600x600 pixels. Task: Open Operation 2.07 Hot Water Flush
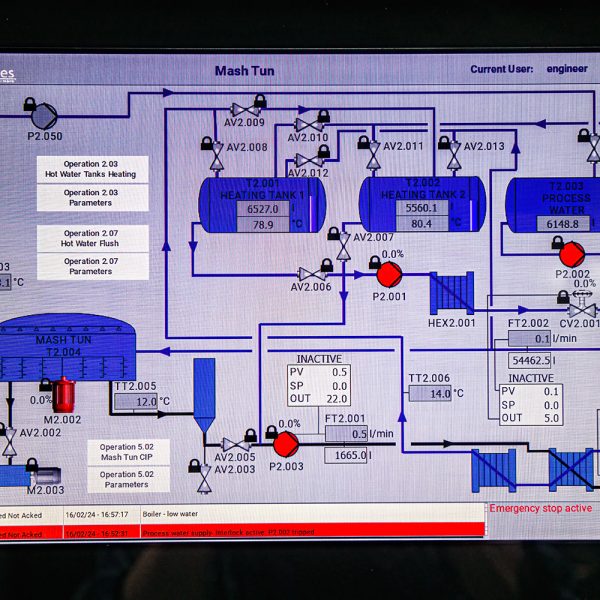click(91, 238)
